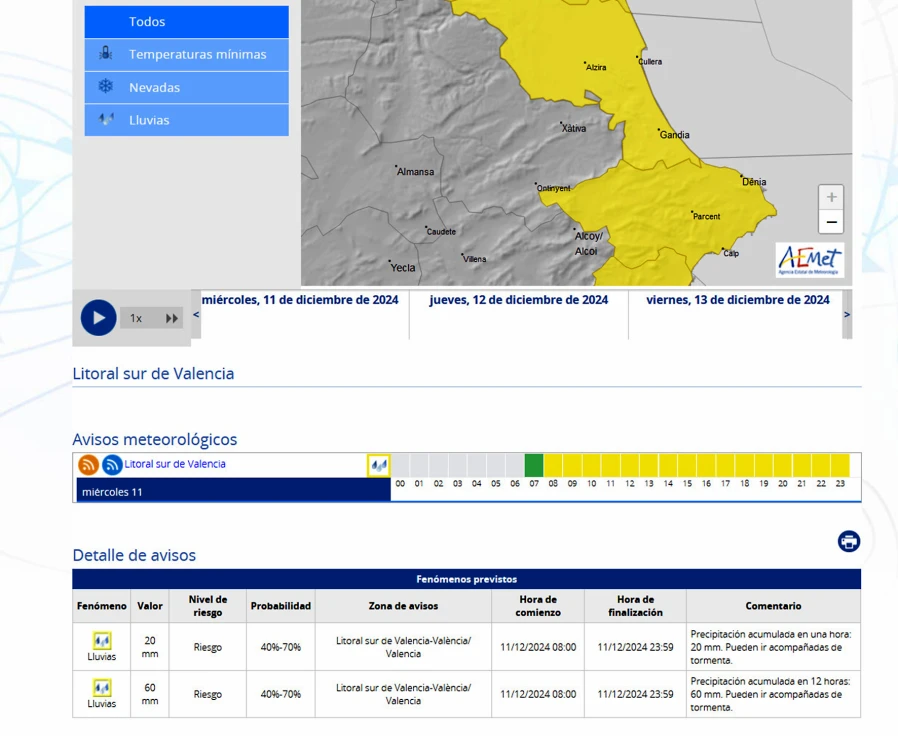Click the rain warning icon in timeline row
898x736 pixels.
pyautogui.click(x=379, y=466)
